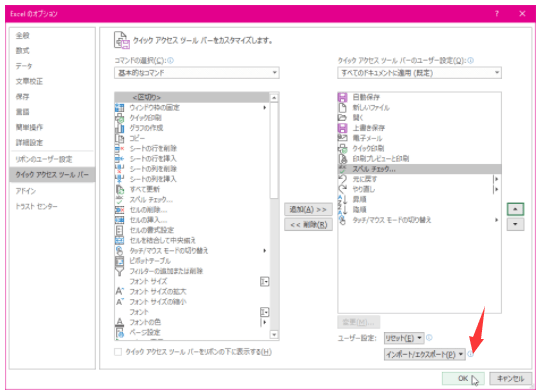
Task: Click the help question mark icon
Action: (x=497, y=14)
